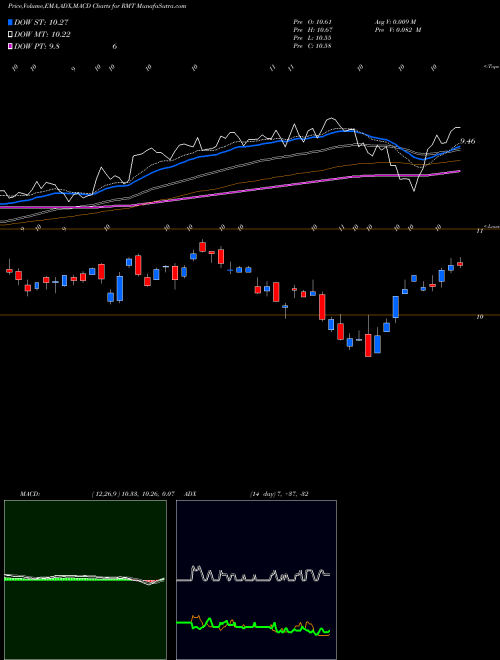Click the blue DOW ST legend swatch
This screenshot has height=660, width=500.
click(x=11, y=22)
